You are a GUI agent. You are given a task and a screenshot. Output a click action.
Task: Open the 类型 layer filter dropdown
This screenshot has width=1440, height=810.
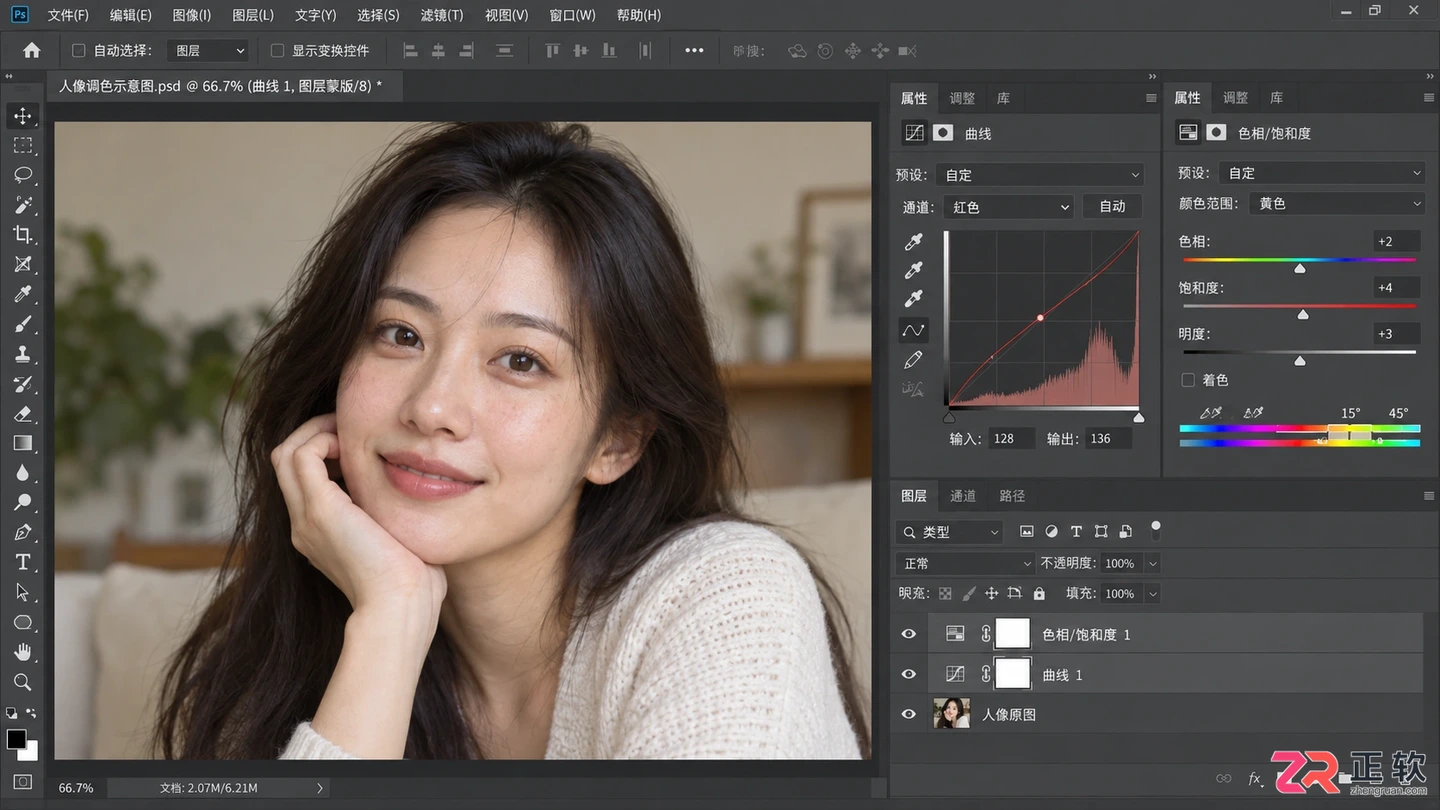point(950,532)
